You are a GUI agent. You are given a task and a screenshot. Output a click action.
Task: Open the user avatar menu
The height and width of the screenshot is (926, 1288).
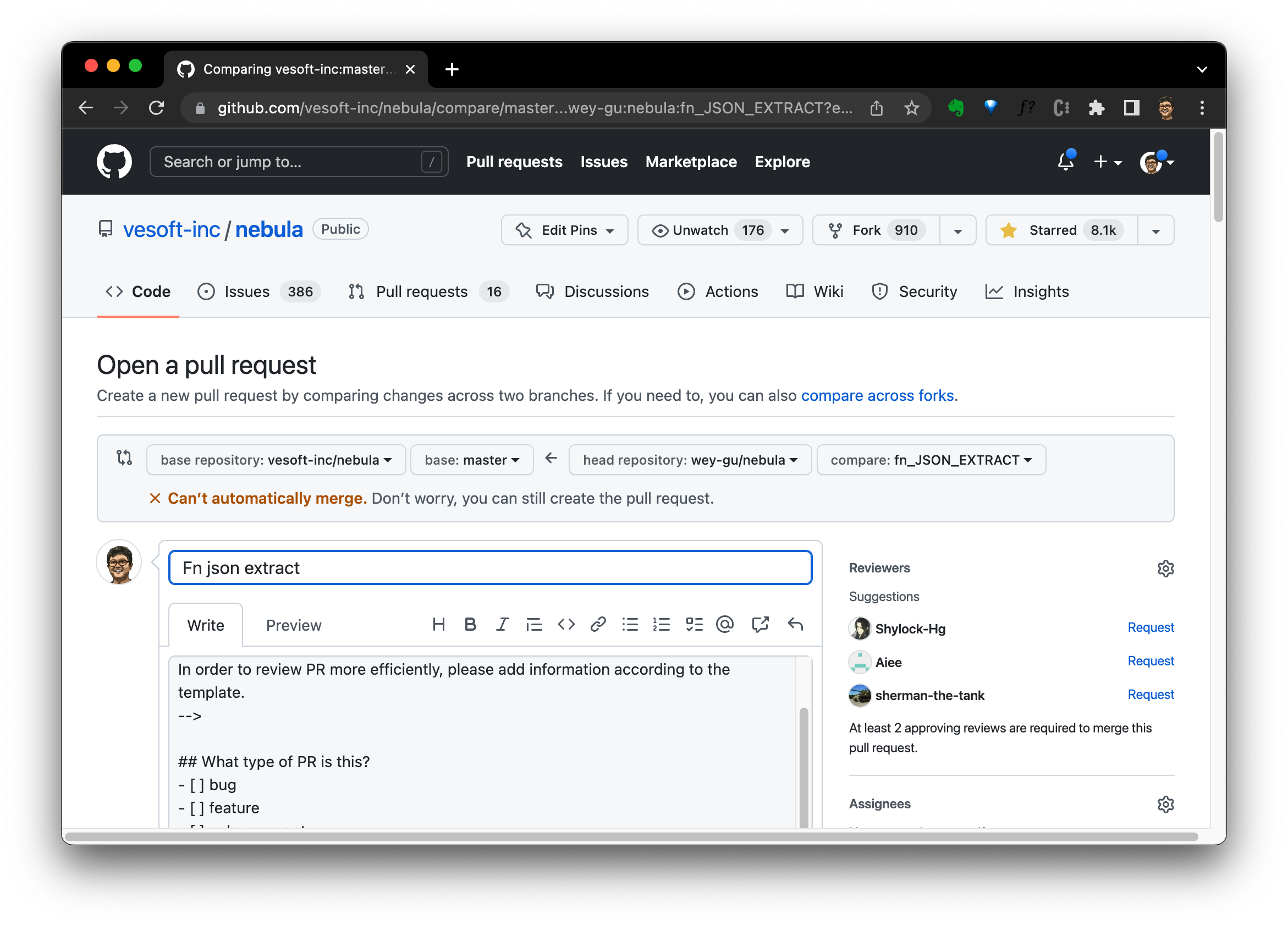pos(1156,162)
